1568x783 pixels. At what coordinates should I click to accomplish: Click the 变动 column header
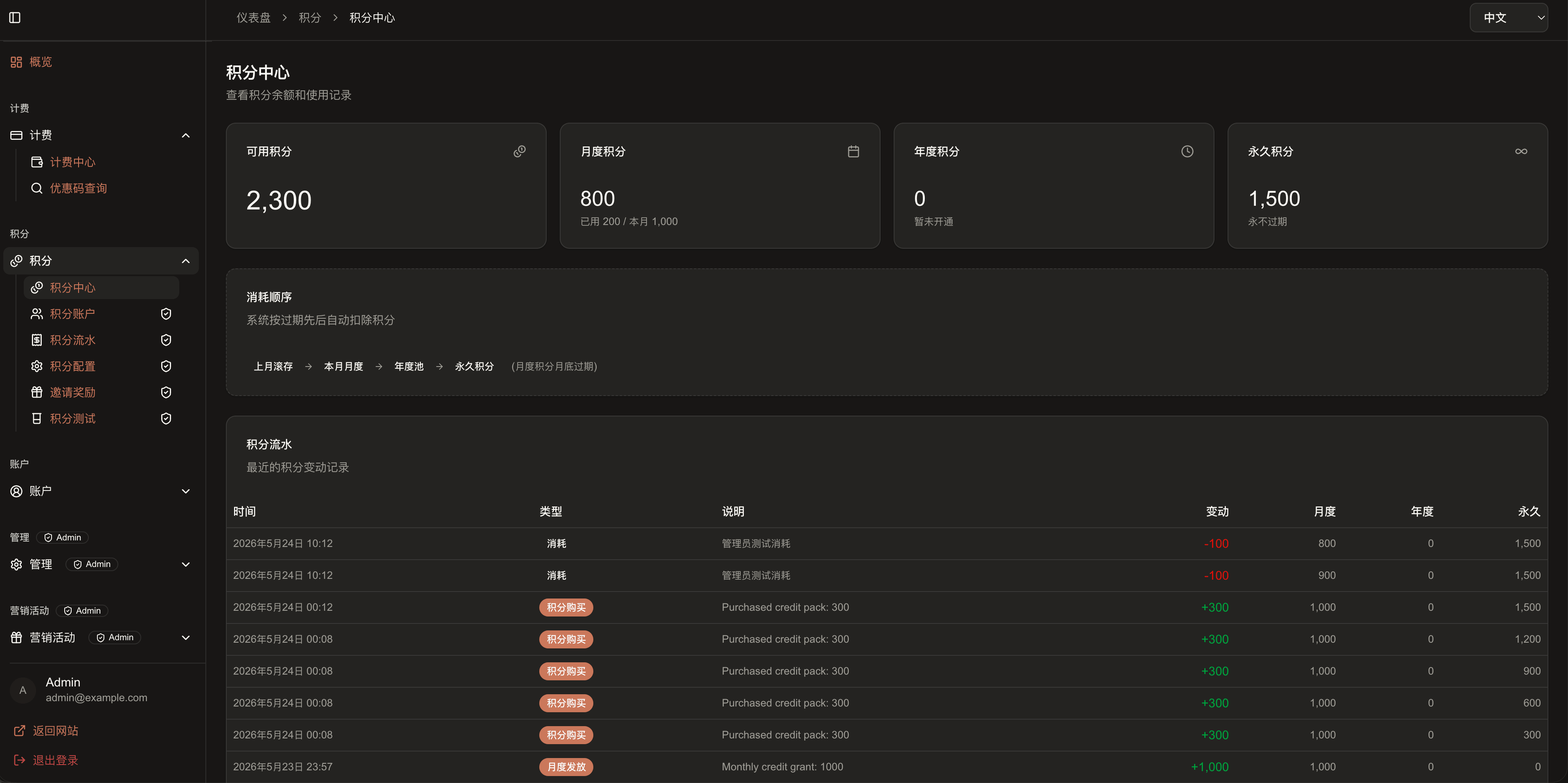[x=1217, y=512]
